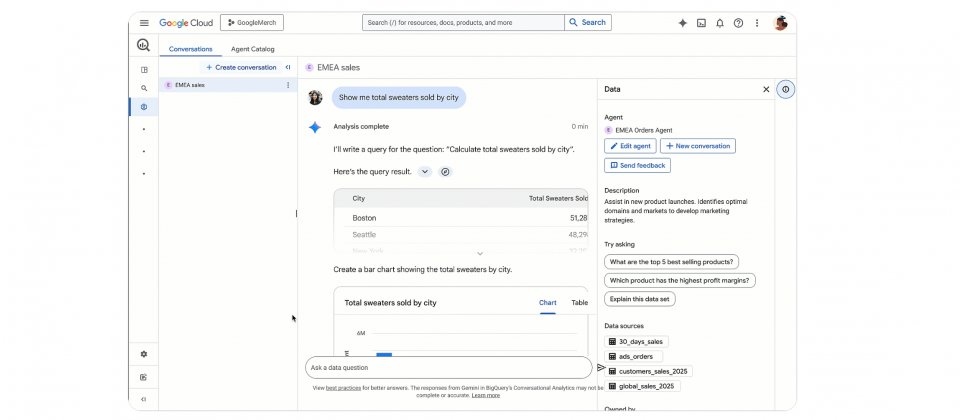Open the notifications bell
This screenshot has height=420, width=960.
(x=719, y=22)
